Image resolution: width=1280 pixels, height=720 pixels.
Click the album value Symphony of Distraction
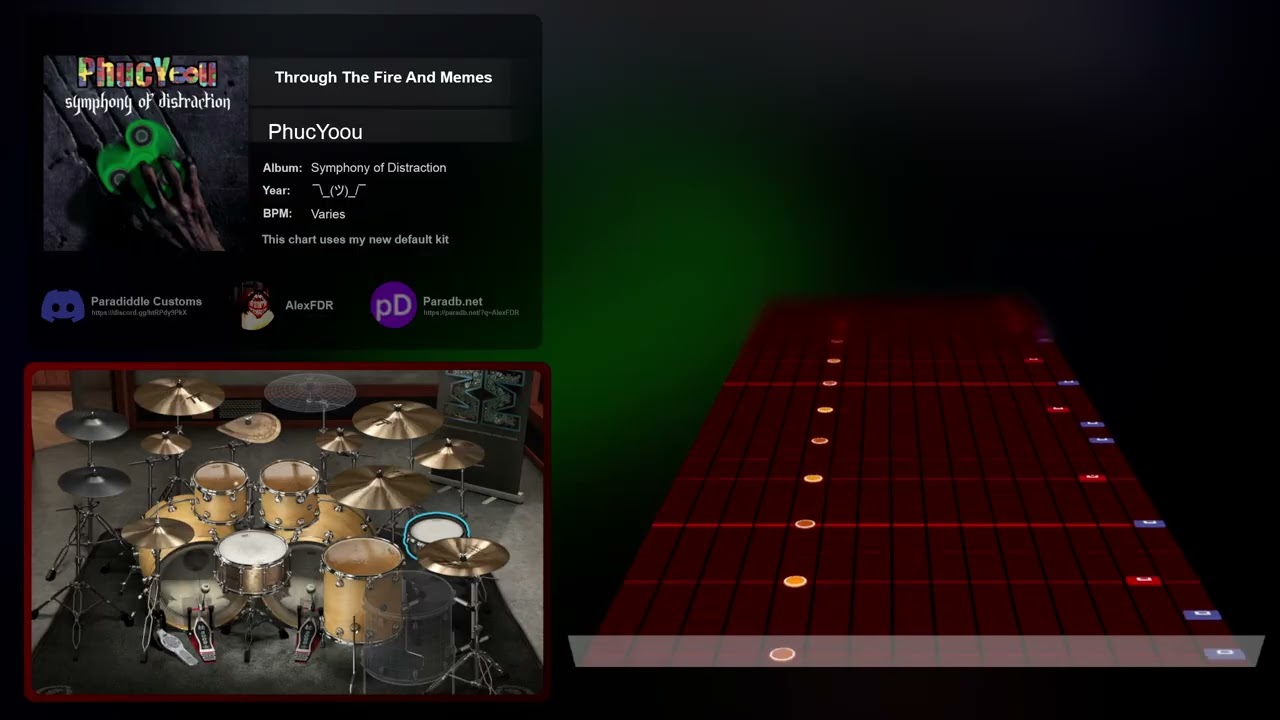378,167
